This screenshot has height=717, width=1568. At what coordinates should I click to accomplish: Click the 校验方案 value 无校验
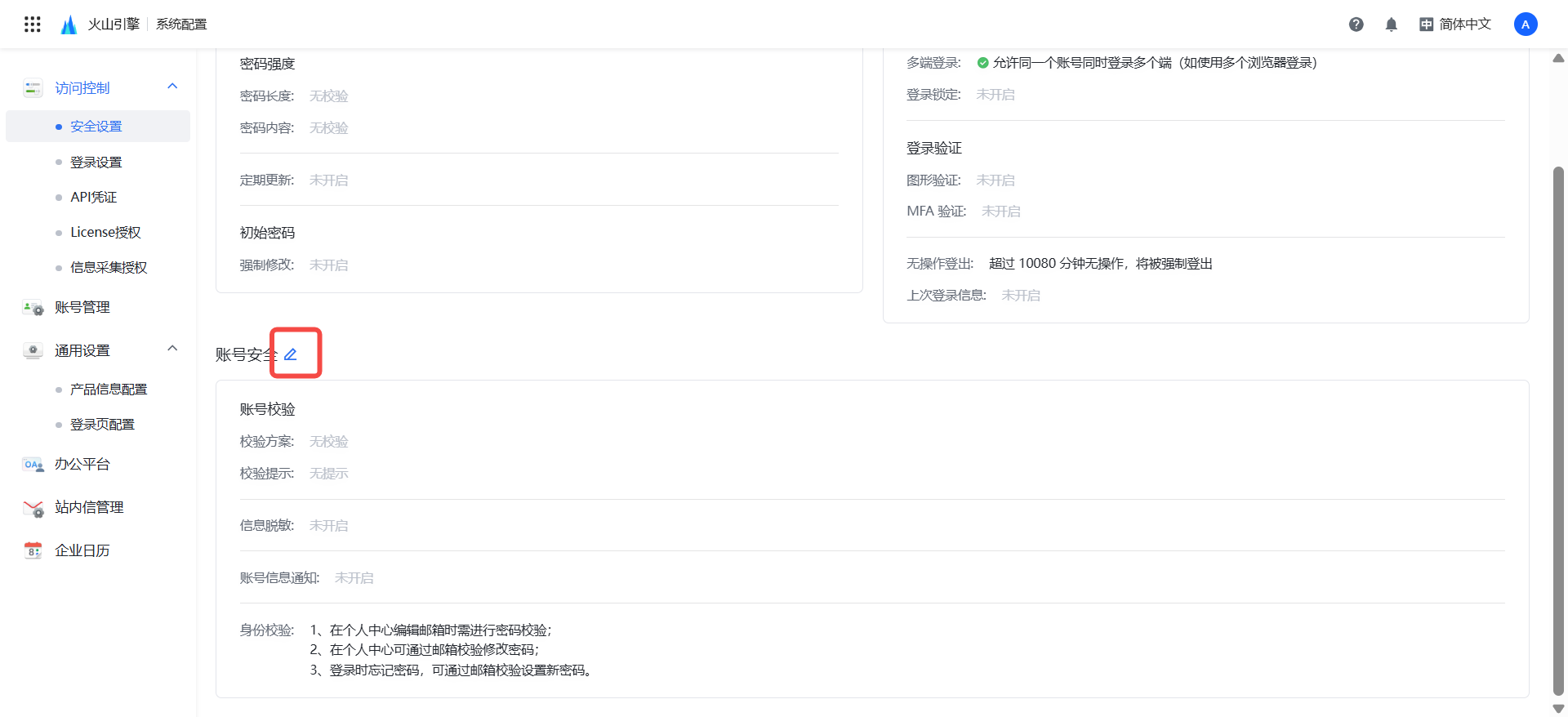tap(329, 442)
